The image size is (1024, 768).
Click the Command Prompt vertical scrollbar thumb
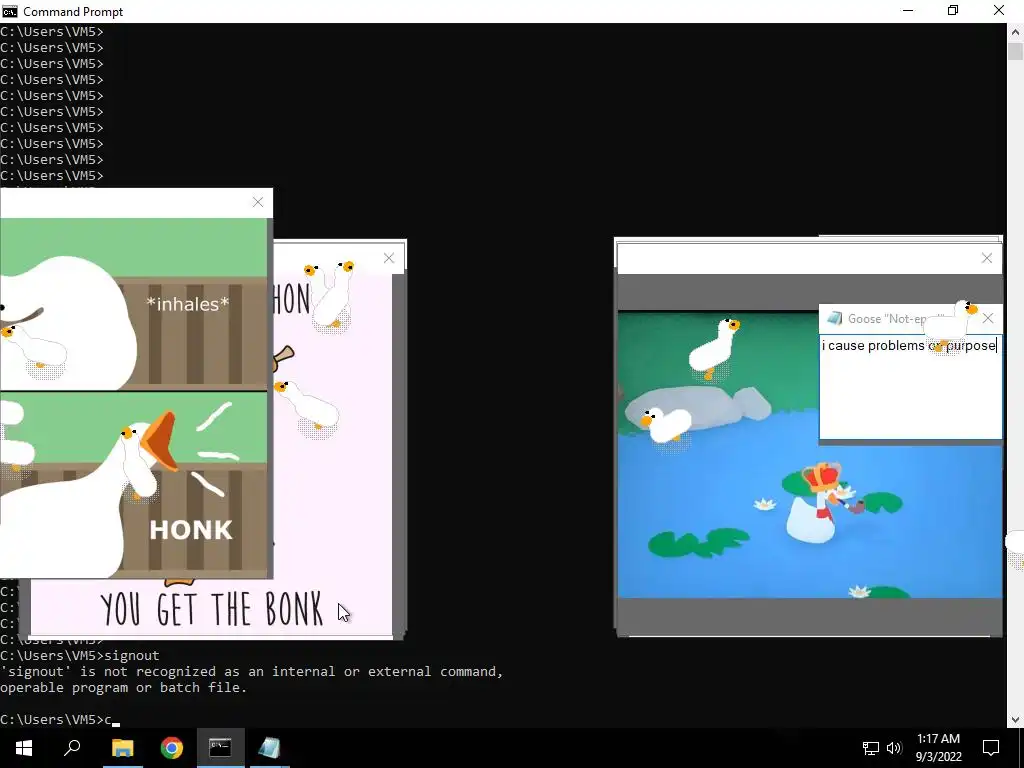(1016, 52)
